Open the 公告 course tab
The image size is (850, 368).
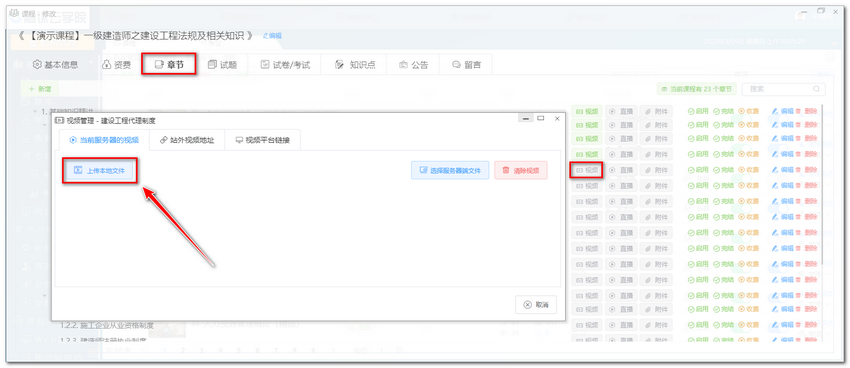413,64
